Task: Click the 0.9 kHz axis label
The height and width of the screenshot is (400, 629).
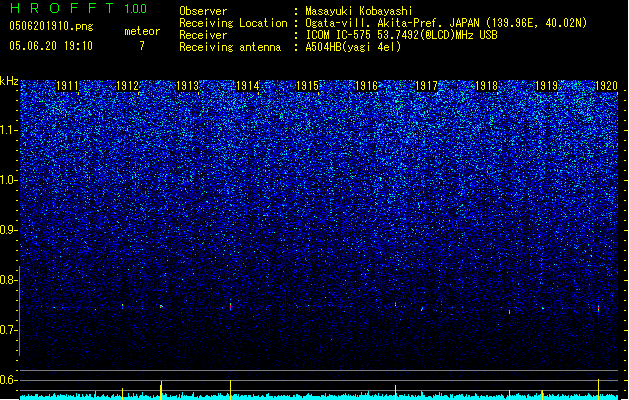Action: tap(9, 230)
